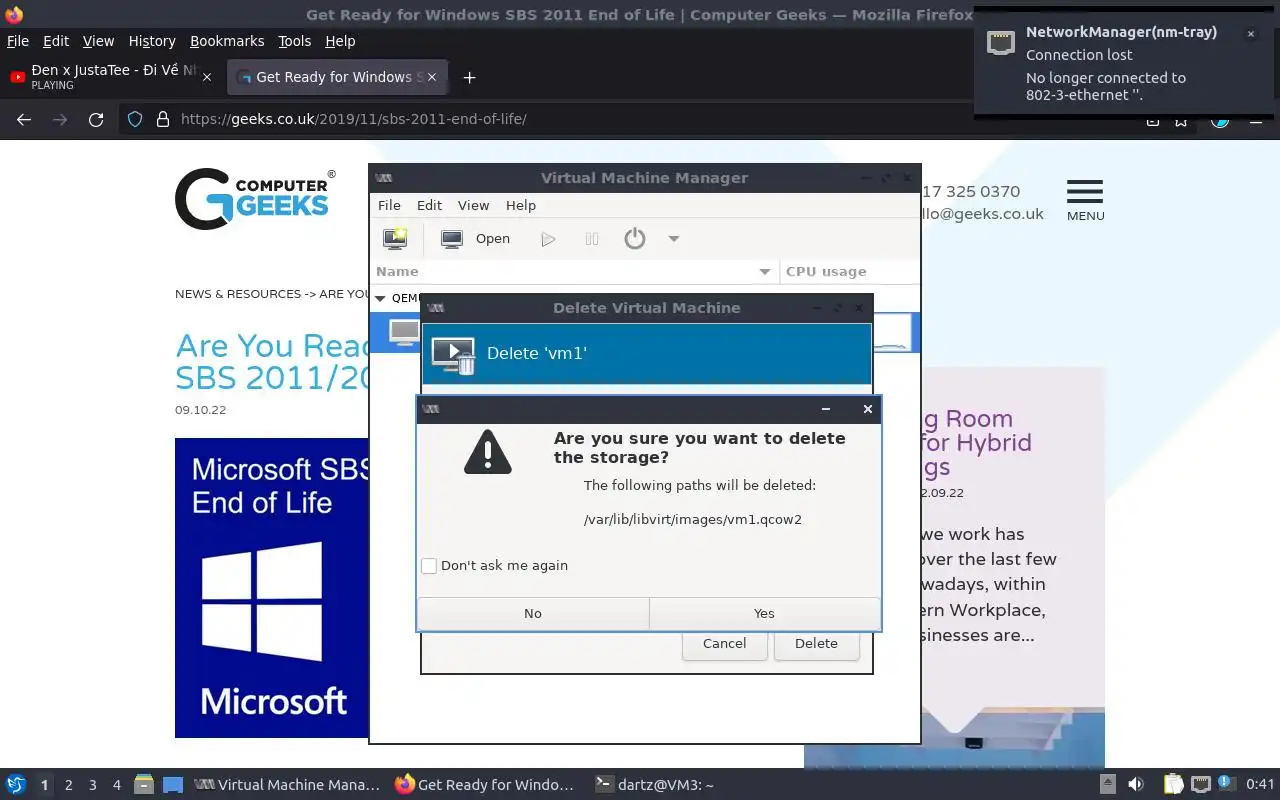Click Open in Virtual Machine Manager toolbar
The width and height of the screenshot is (1280, 800).
(x=476, y=239)
